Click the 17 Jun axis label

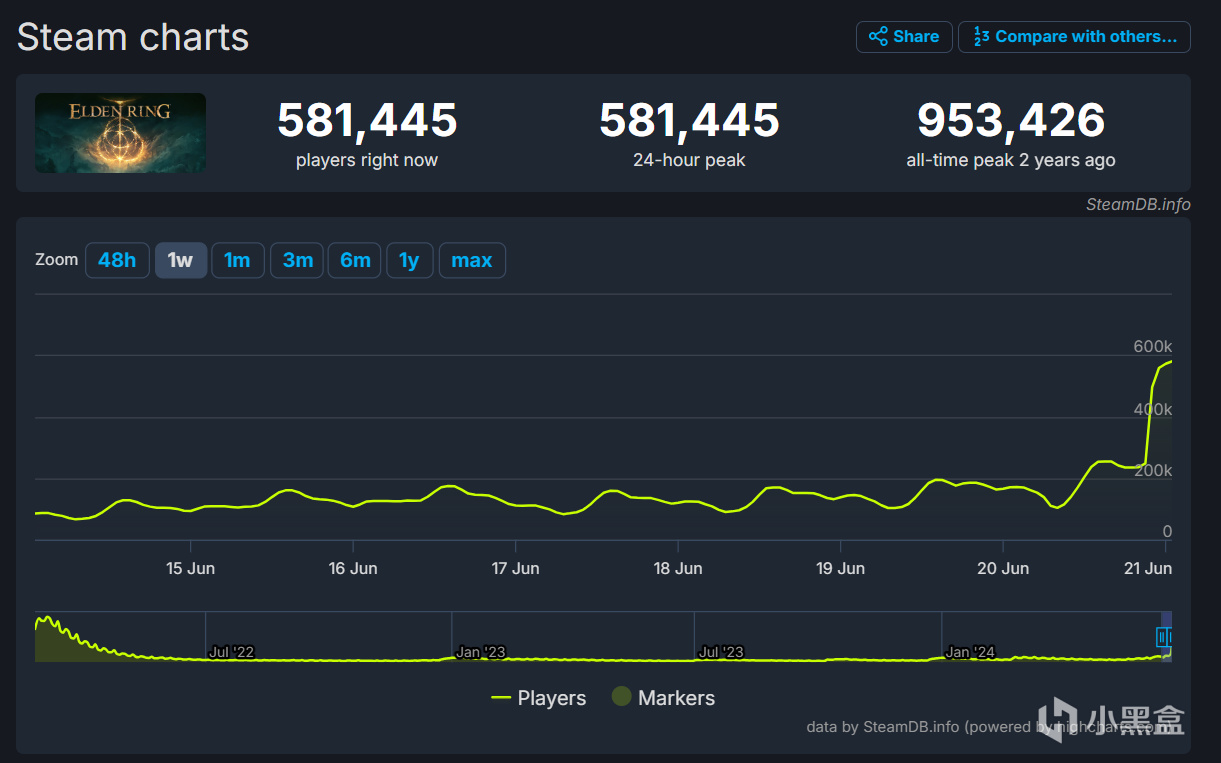click(515, 568)
